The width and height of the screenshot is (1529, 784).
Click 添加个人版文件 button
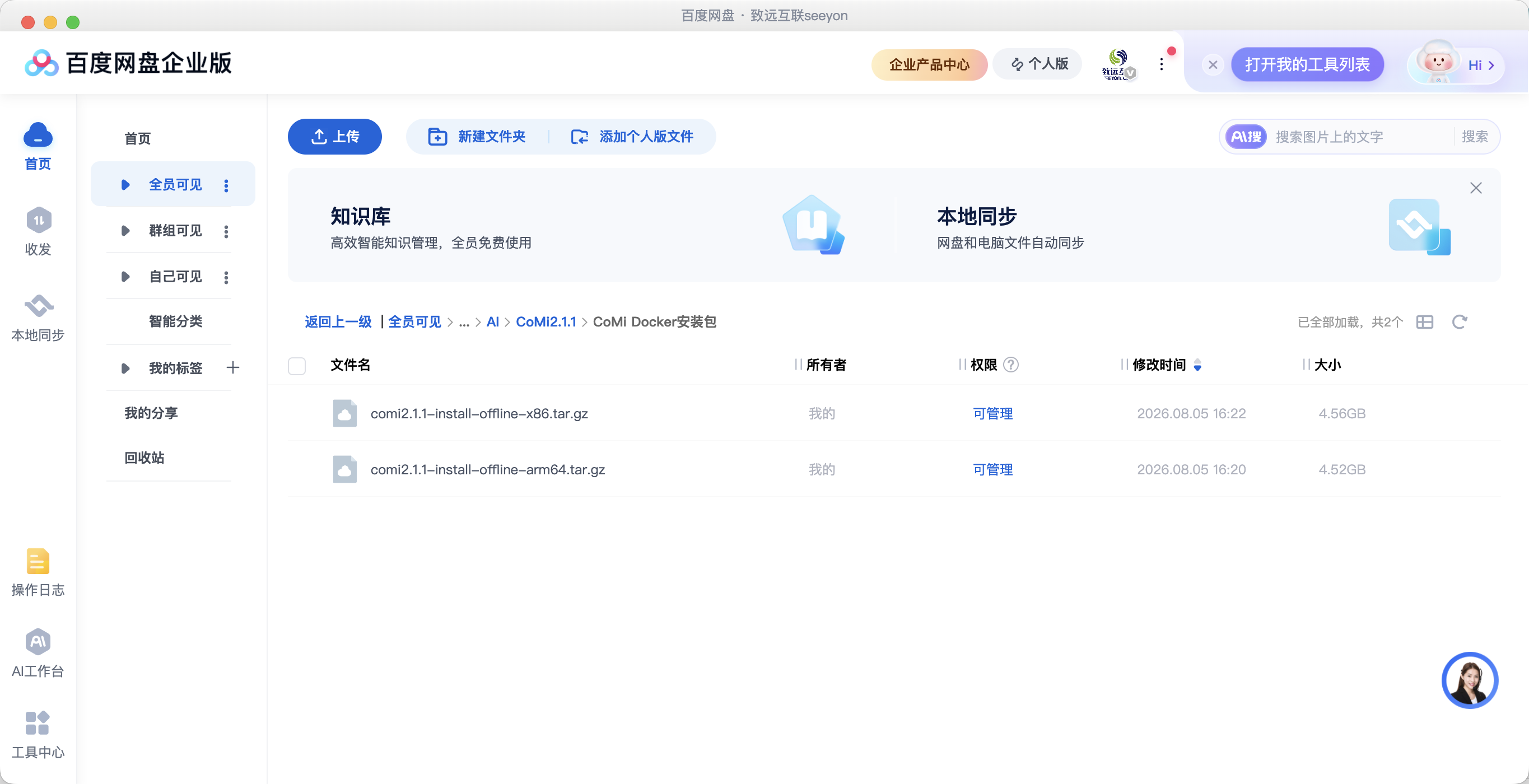(632, 137)
